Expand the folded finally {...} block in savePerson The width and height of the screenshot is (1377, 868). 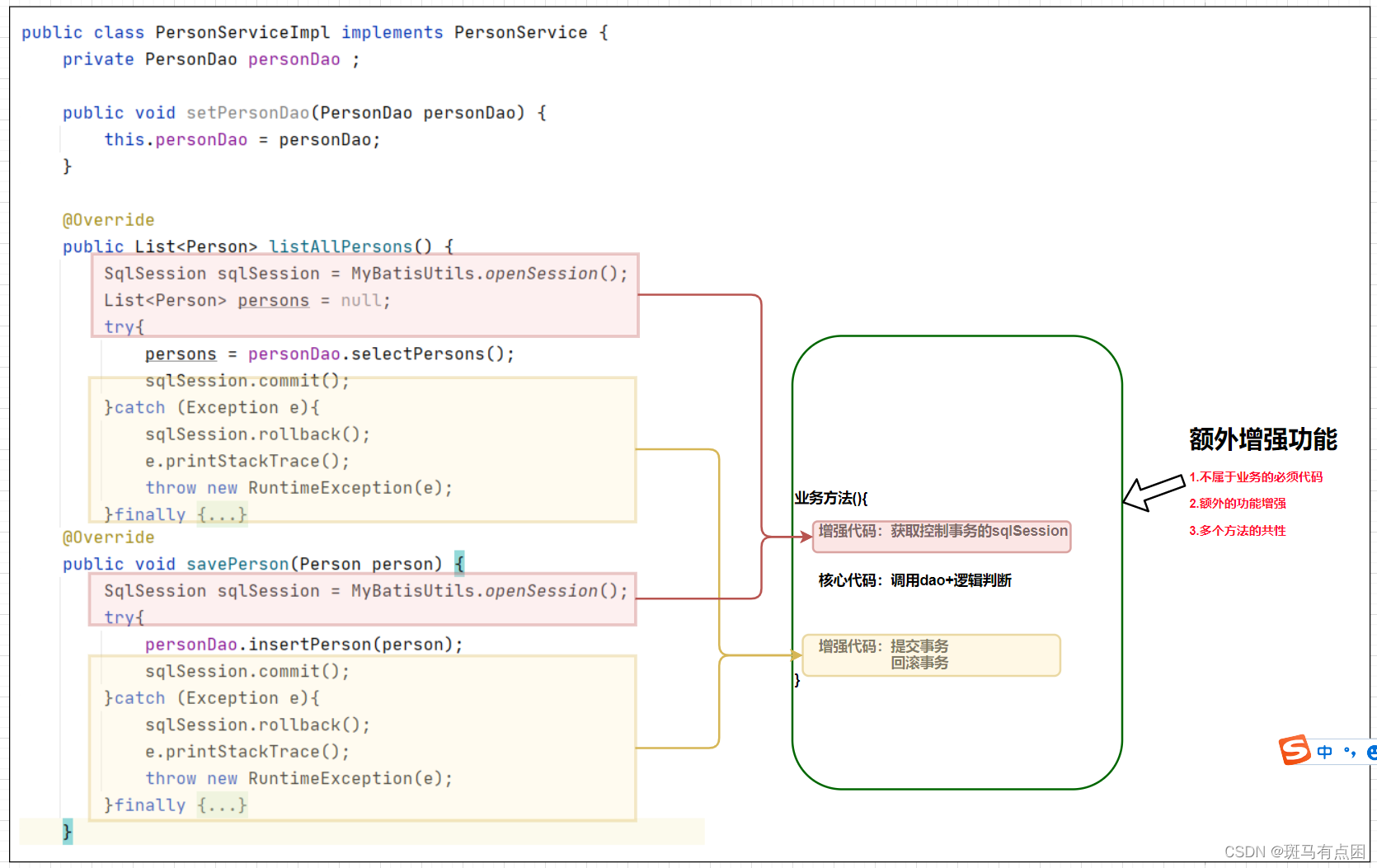tap(222, 805)
